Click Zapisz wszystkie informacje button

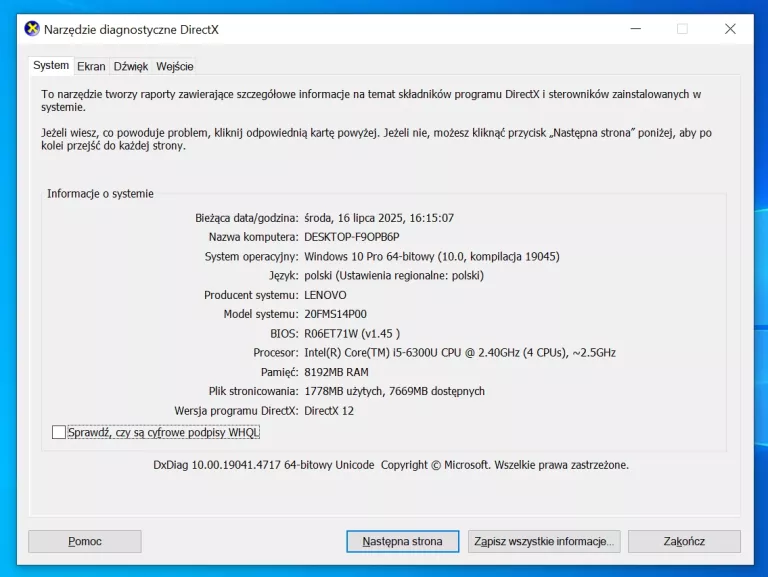(x=544, y=541)
